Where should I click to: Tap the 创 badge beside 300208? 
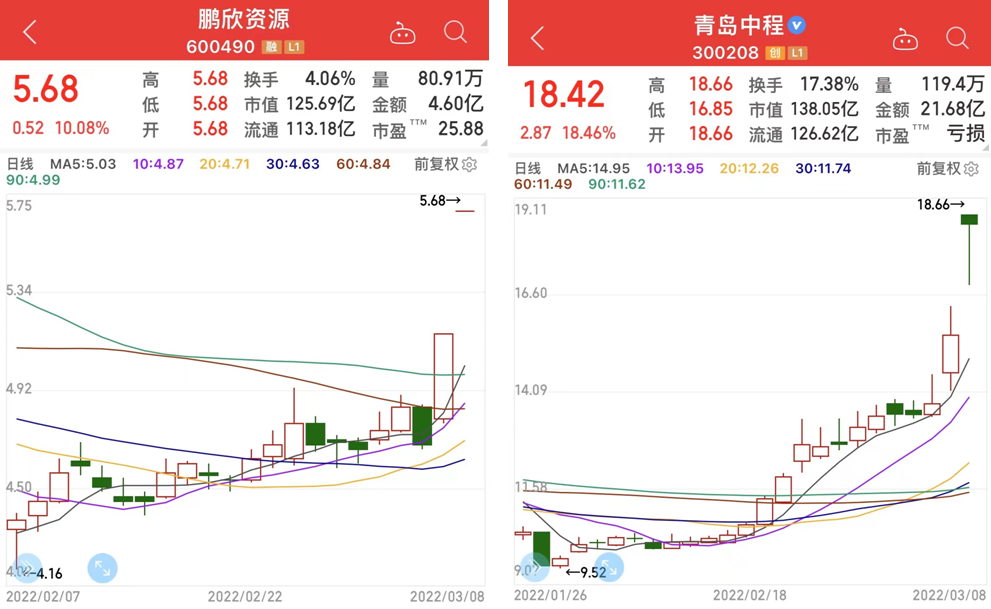click(774, 53)
